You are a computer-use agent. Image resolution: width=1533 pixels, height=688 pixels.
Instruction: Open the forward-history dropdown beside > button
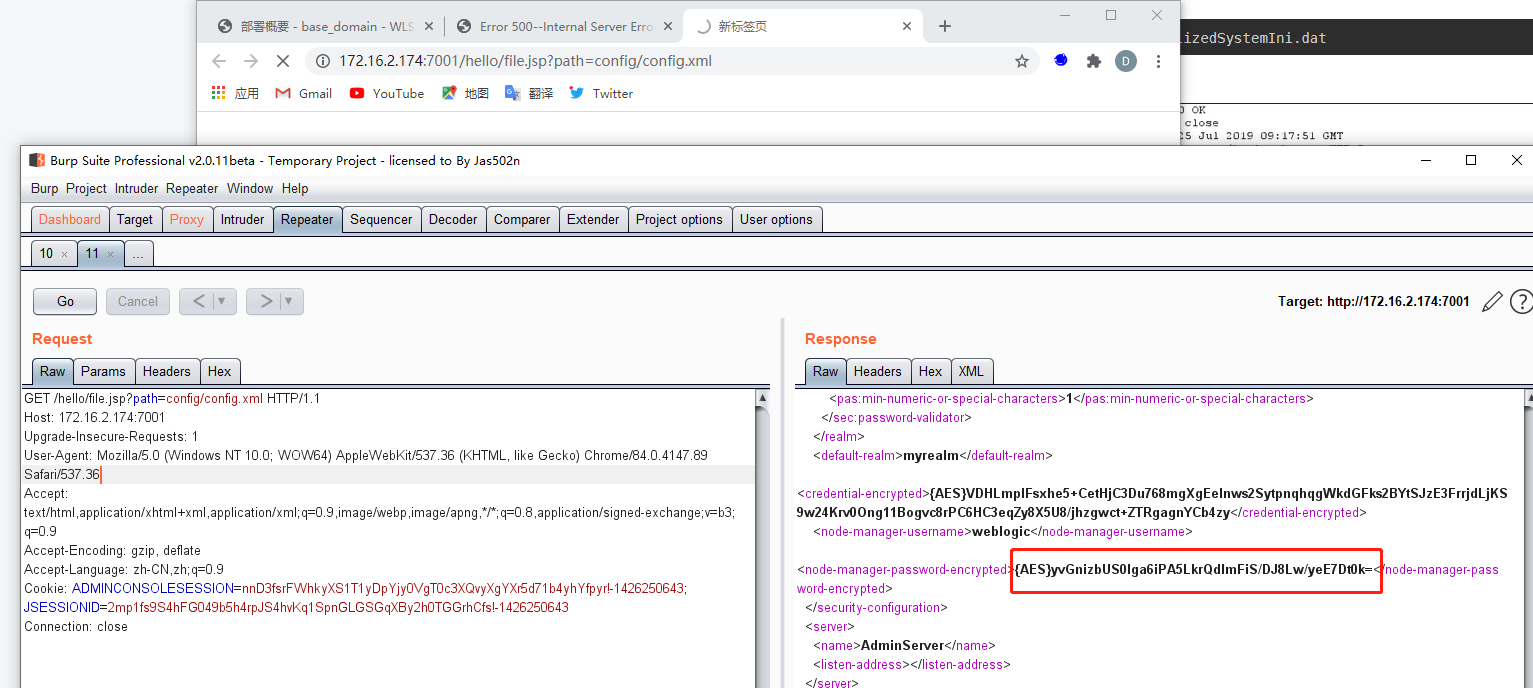[x=287, y=301]
